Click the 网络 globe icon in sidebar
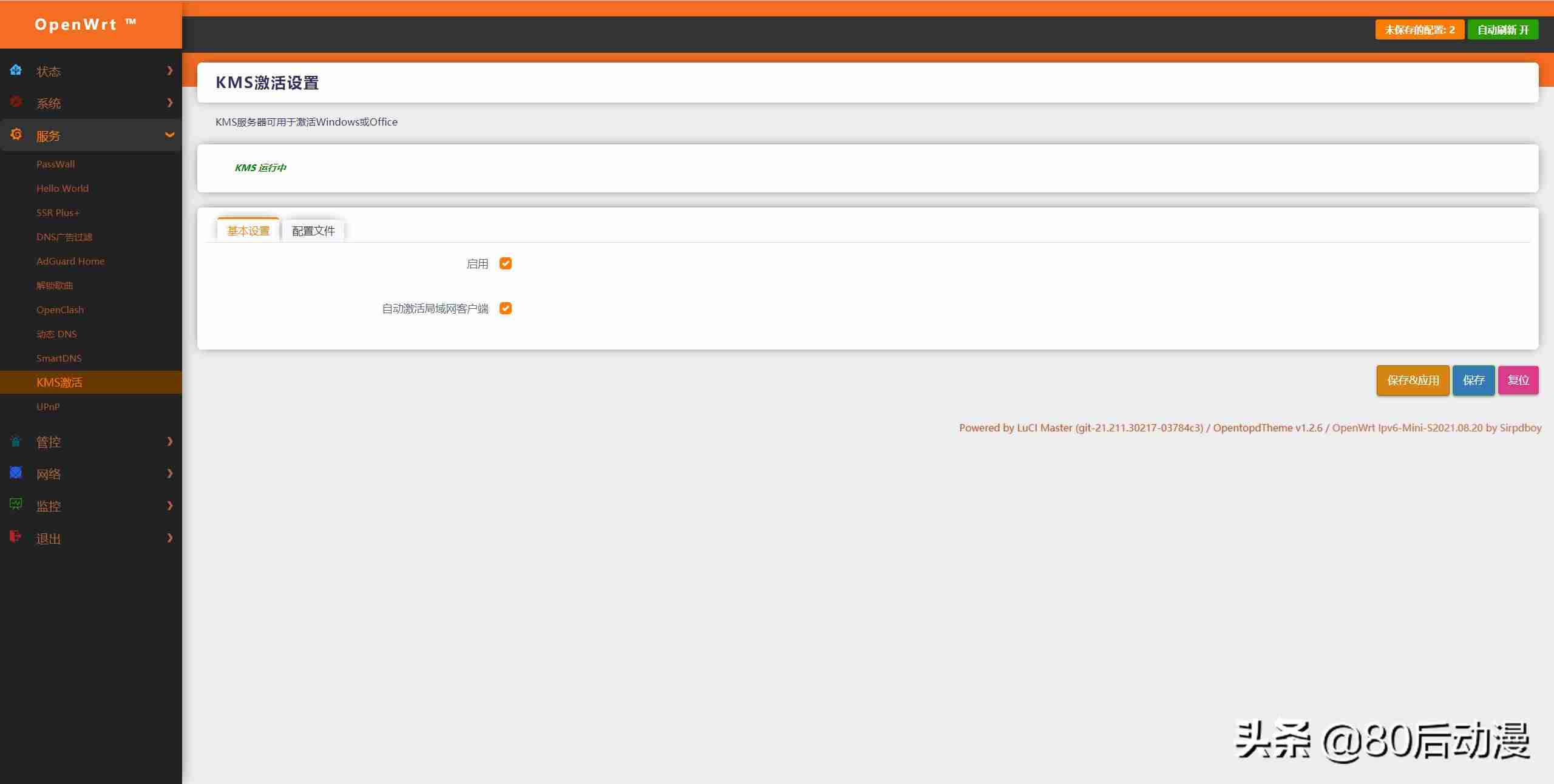 pos(16,473)
